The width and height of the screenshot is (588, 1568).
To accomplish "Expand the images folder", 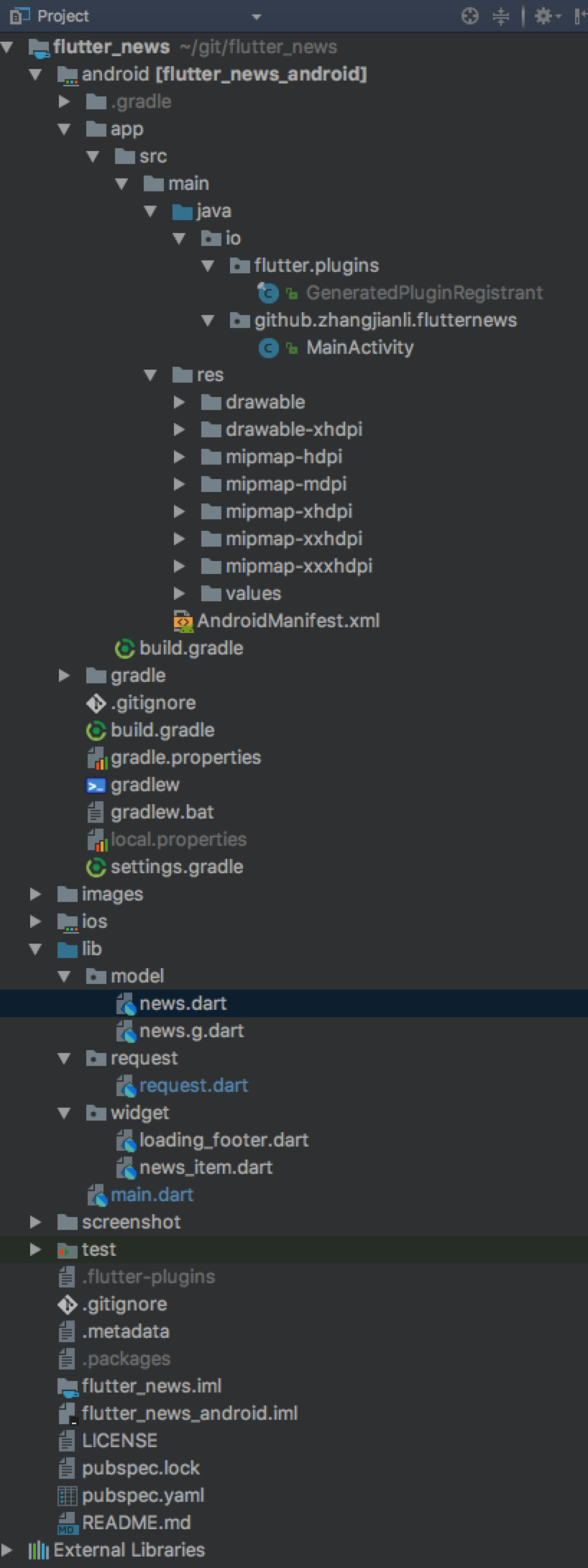I will pos(35,894).
